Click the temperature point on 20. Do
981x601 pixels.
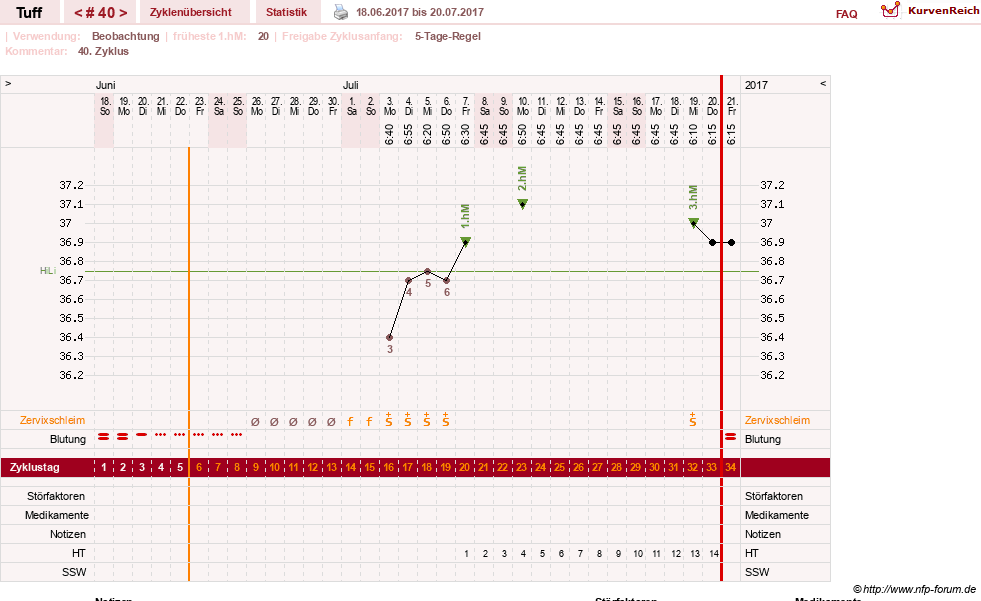(713, 242)
